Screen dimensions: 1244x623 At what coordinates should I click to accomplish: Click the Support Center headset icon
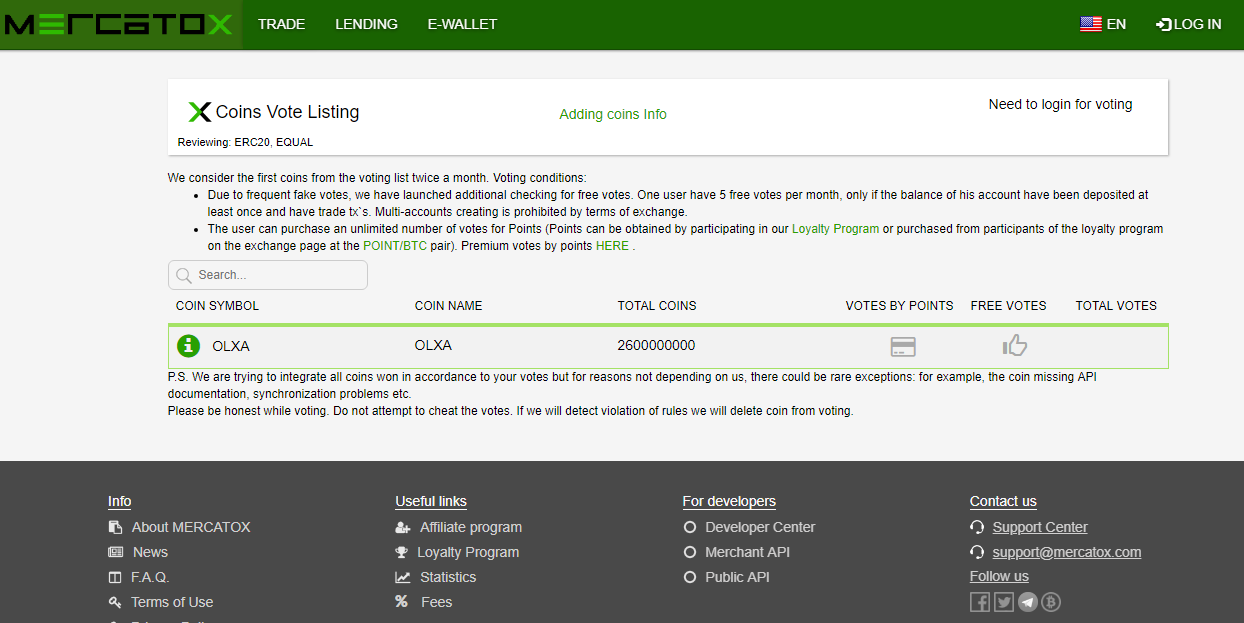tap(977, 527)
